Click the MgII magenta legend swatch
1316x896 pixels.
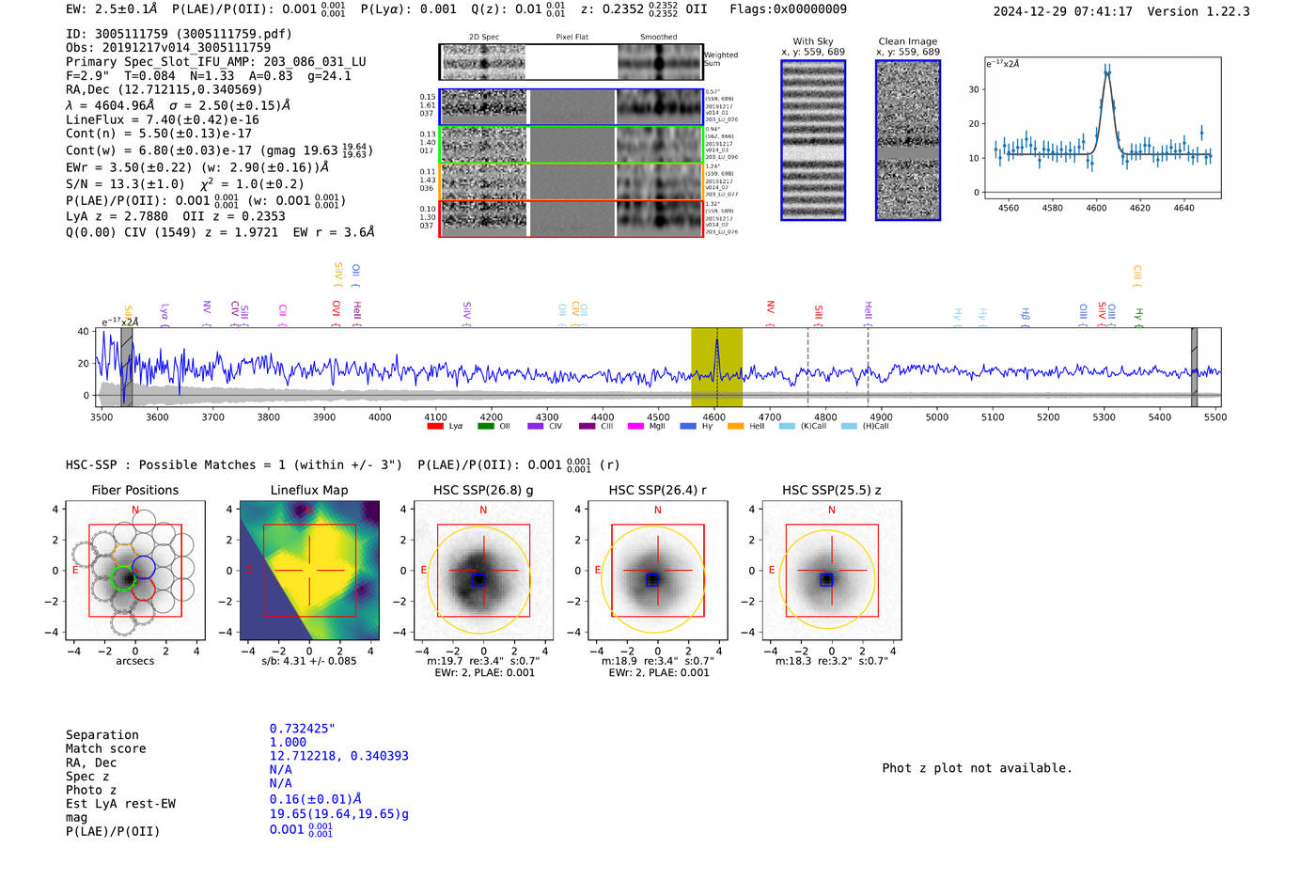(x=636, y=426)
